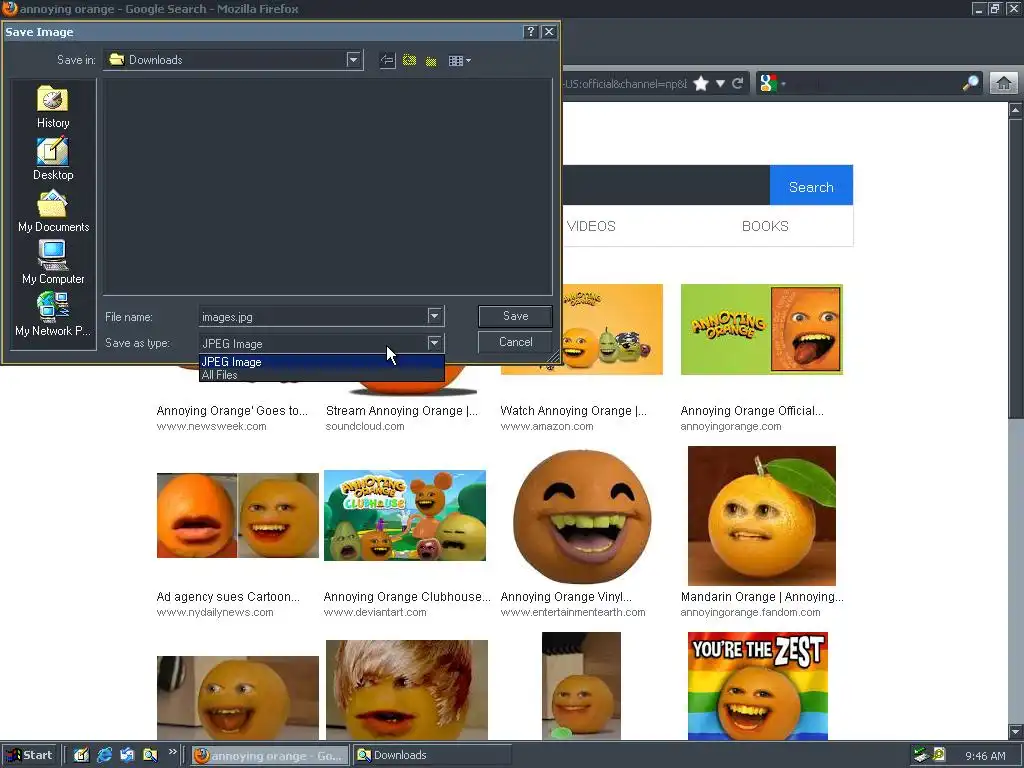Viewport: 1024px width, 768px height.
Task: Go to Desktop in the places sidebar
Action: 53,159
